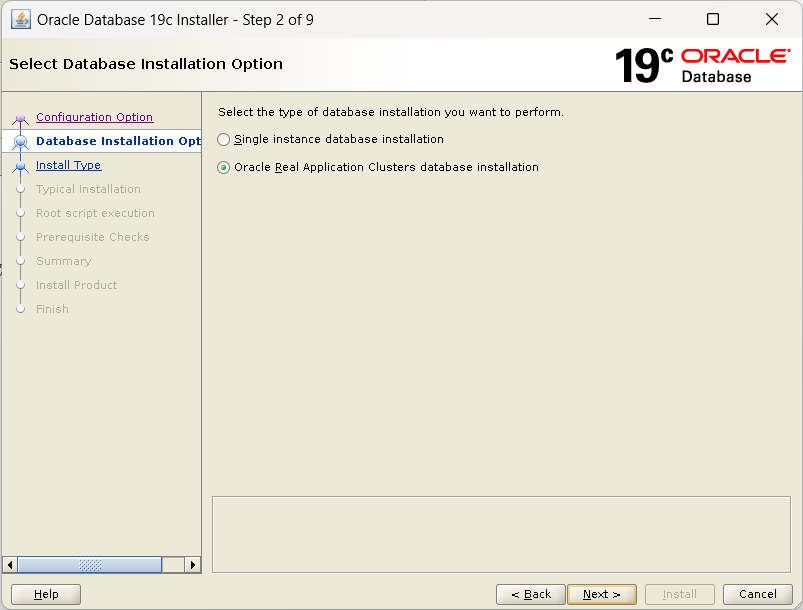
Task: Choose Oracle Real Application Clusters installation option
Action: tap(223, 167)
